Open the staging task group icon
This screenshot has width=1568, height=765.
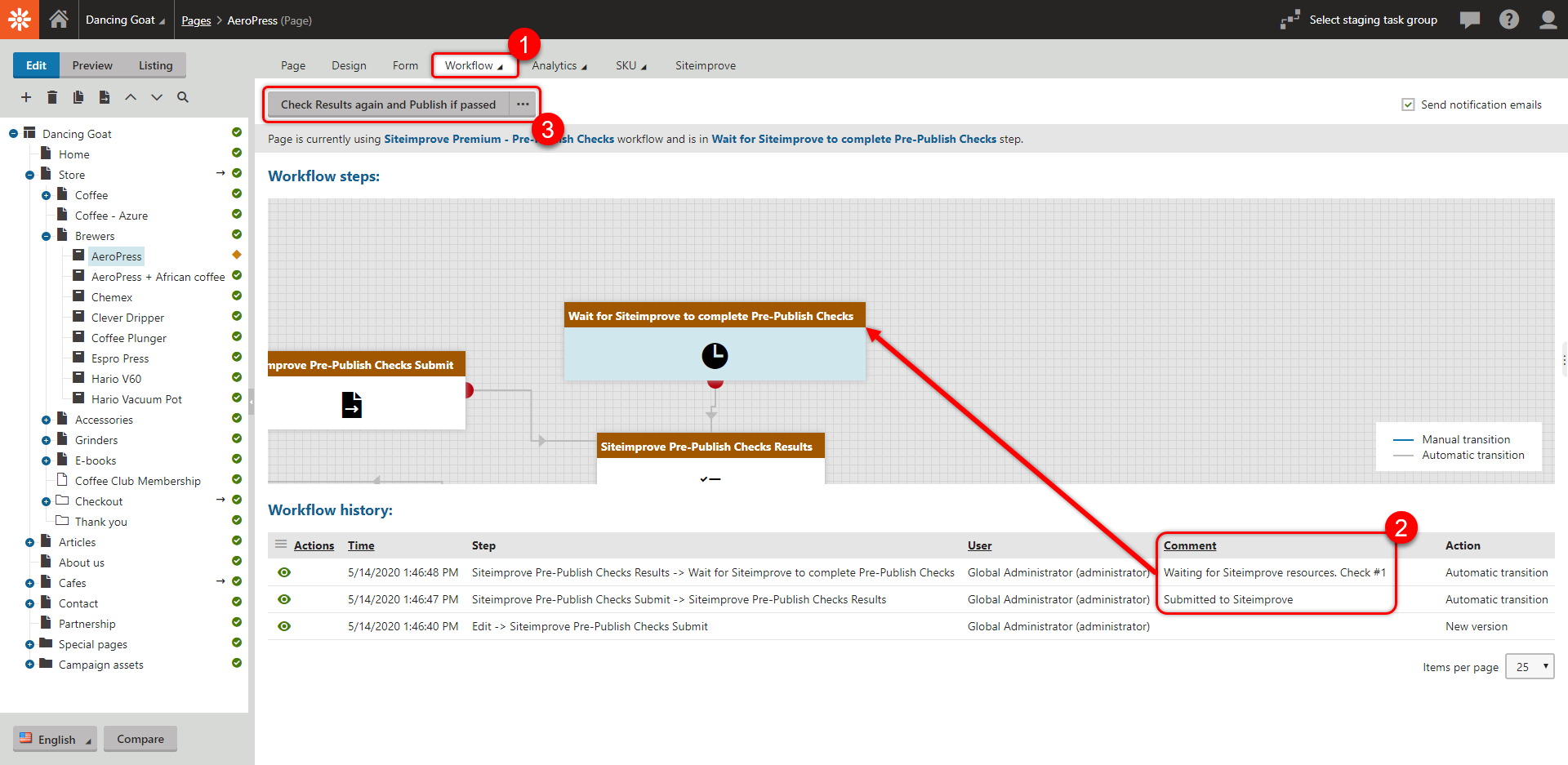(x=1290, y=20)
